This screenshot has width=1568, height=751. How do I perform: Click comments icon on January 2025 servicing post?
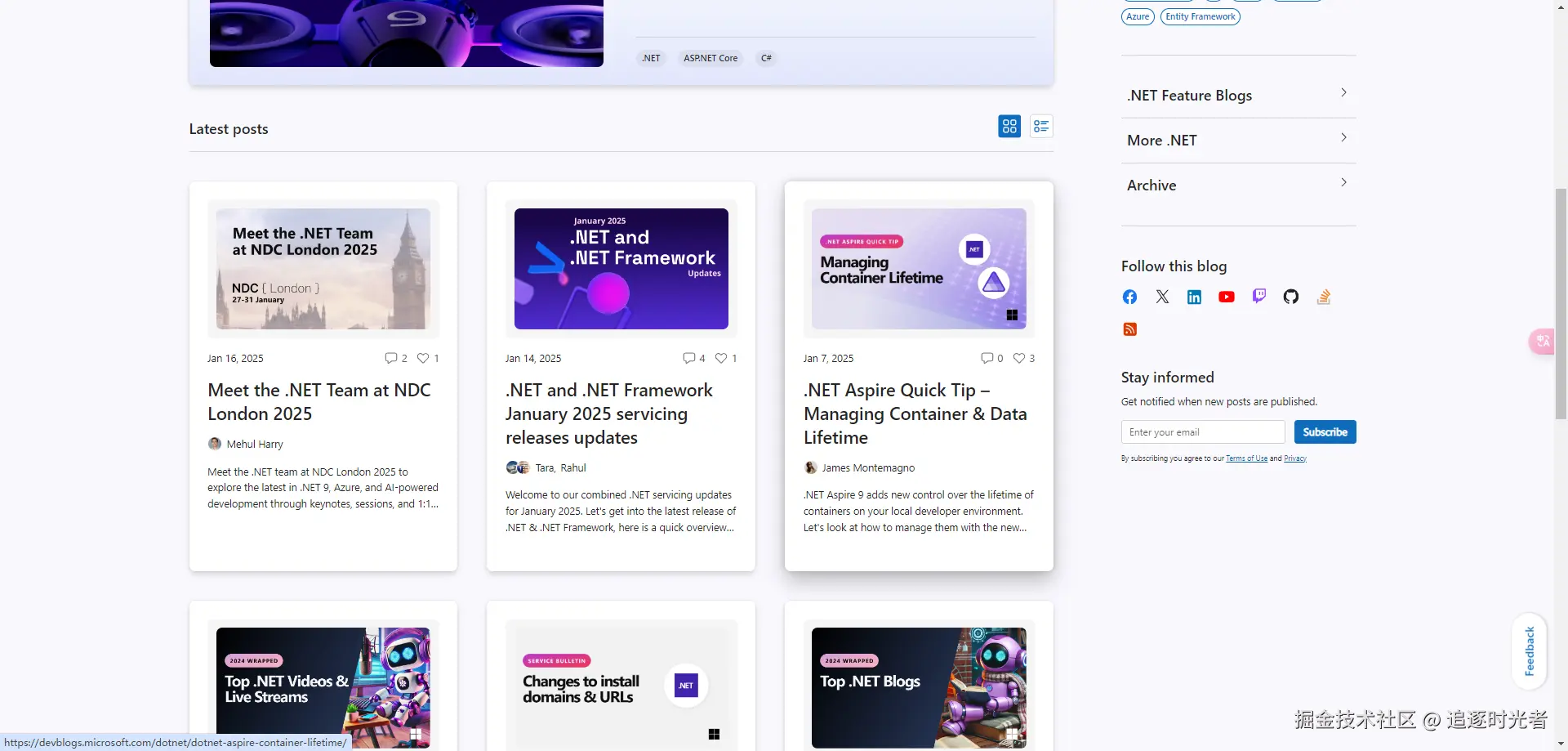click(x=688, y=358)
